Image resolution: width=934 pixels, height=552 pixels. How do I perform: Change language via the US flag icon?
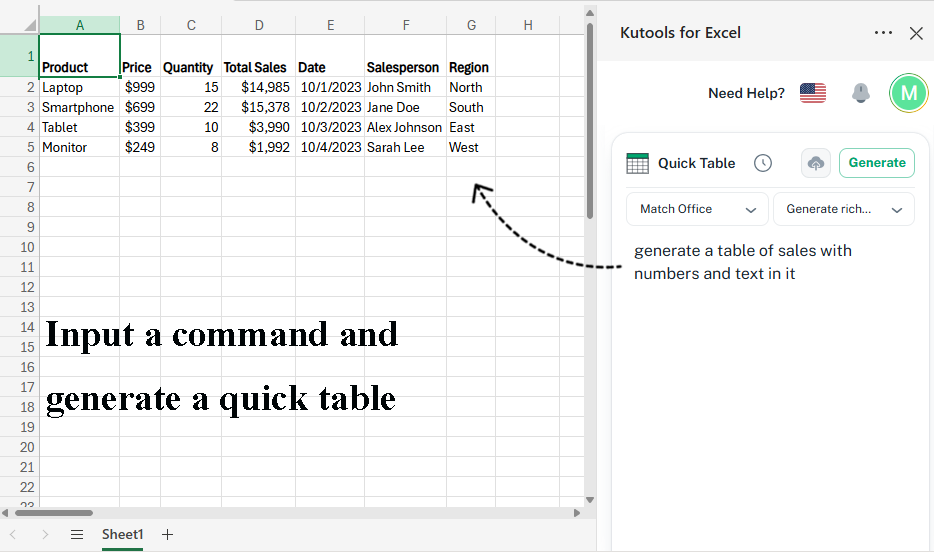coord(812,93)
